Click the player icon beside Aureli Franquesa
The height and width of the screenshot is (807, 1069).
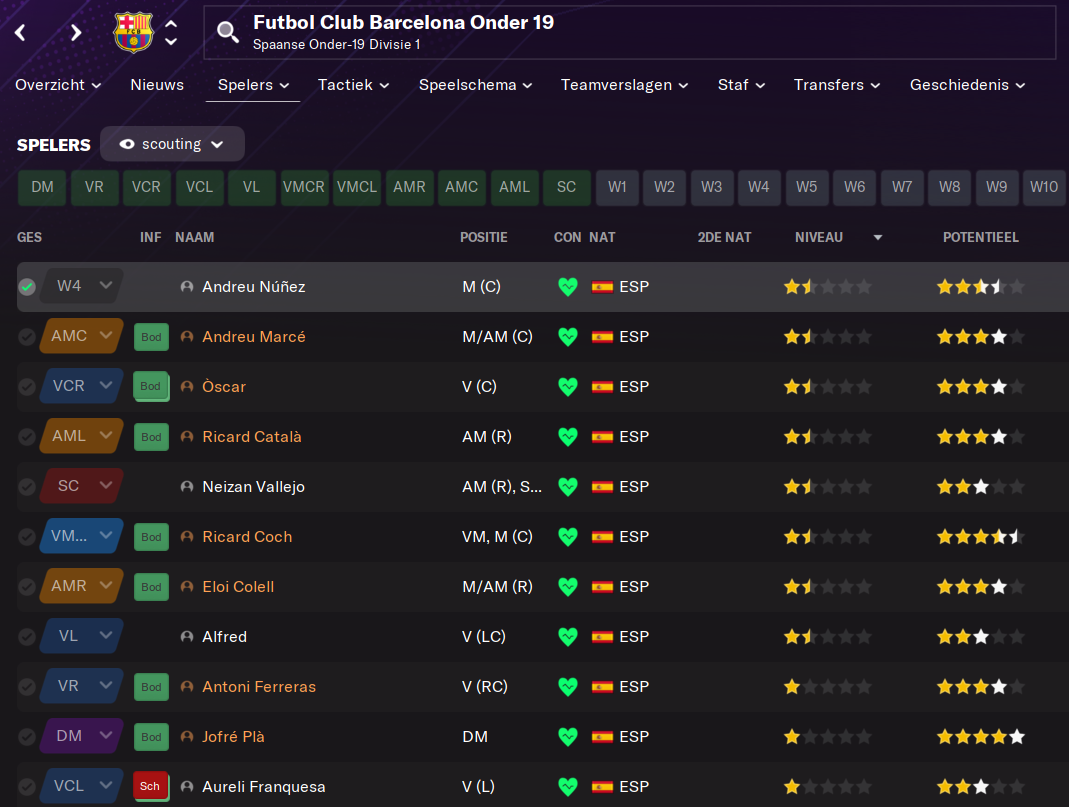pyautogui.click(x=187, y=787)
